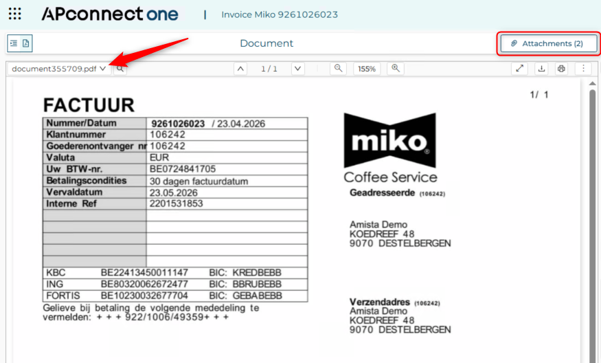The image size is (601, 363).
Task: Open the Attachments (2) button
Action: click(x=548, y=43)
